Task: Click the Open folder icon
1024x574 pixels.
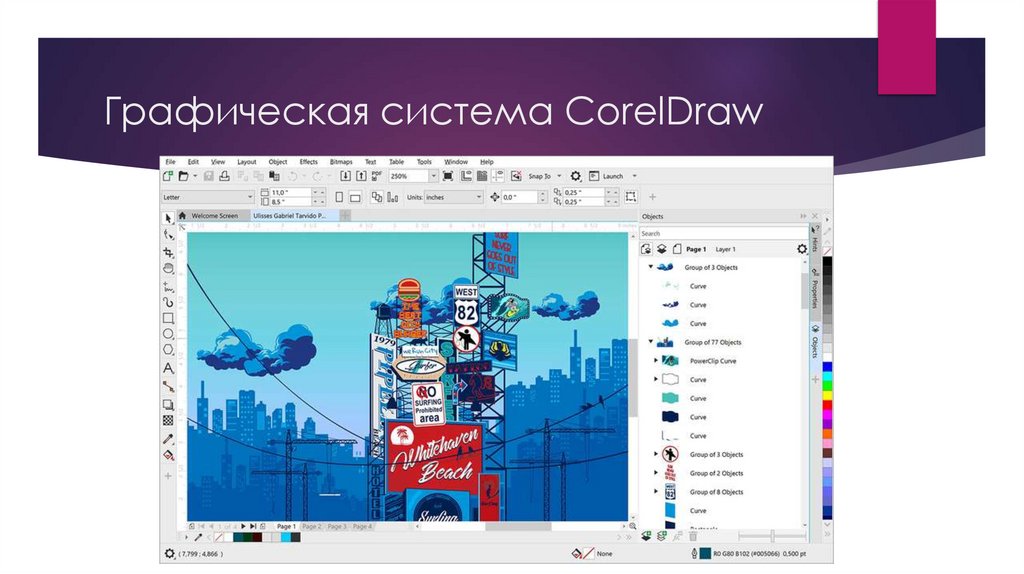Action: tap(184, 176)
